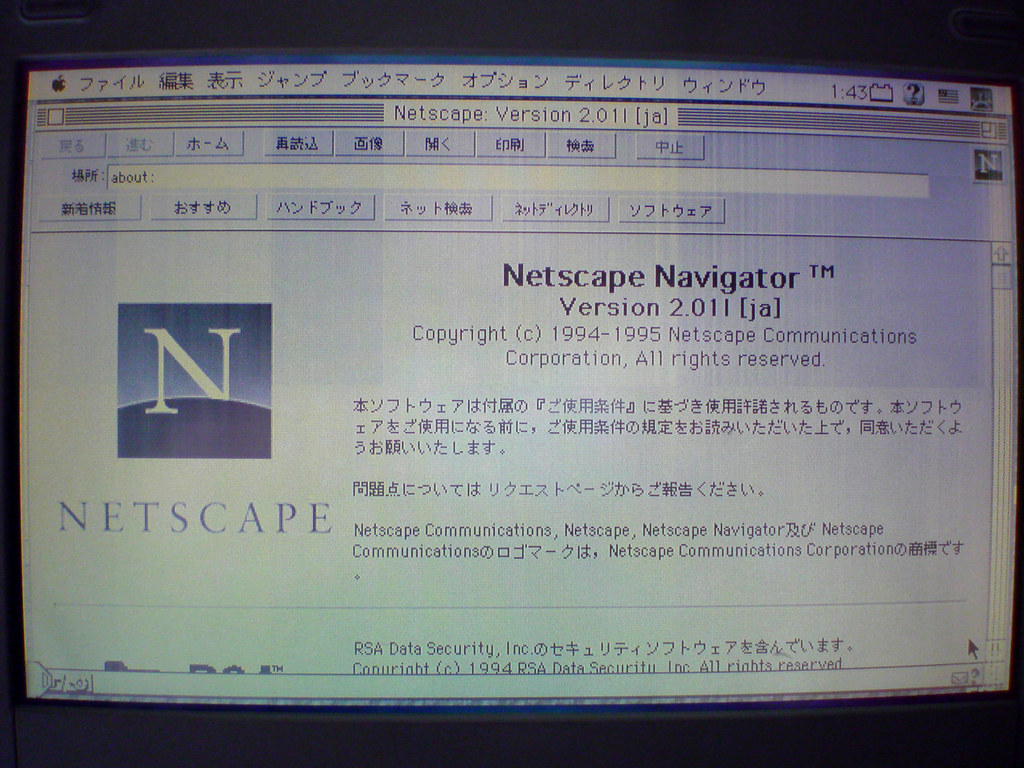Click the ネット検索 button
The image size is (1024, 768).
(436, 209)
